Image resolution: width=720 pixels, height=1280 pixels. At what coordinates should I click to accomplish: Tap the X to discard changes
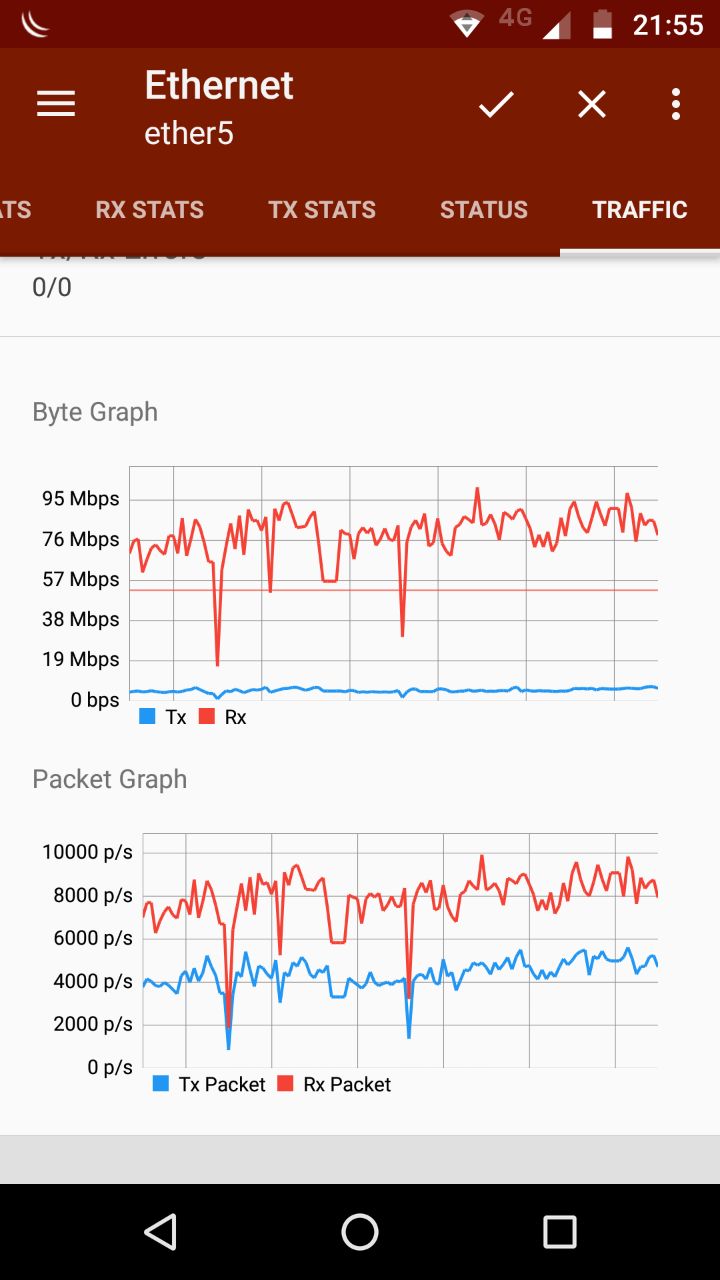[x=592, y=104]
